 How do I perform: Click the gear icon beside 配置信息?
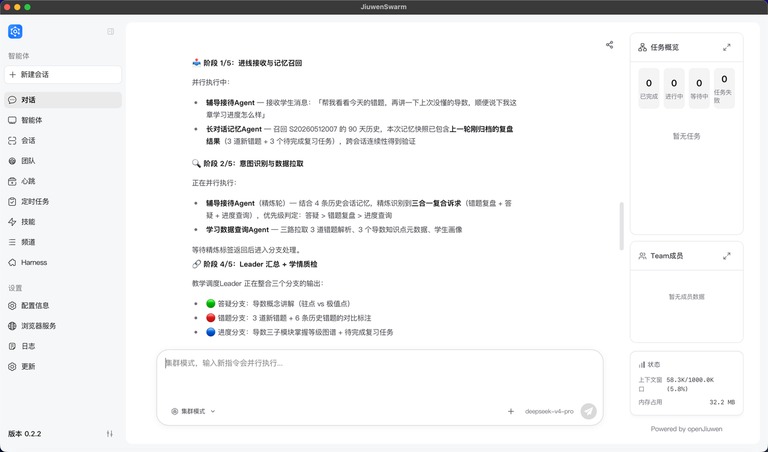coord(12,306)
